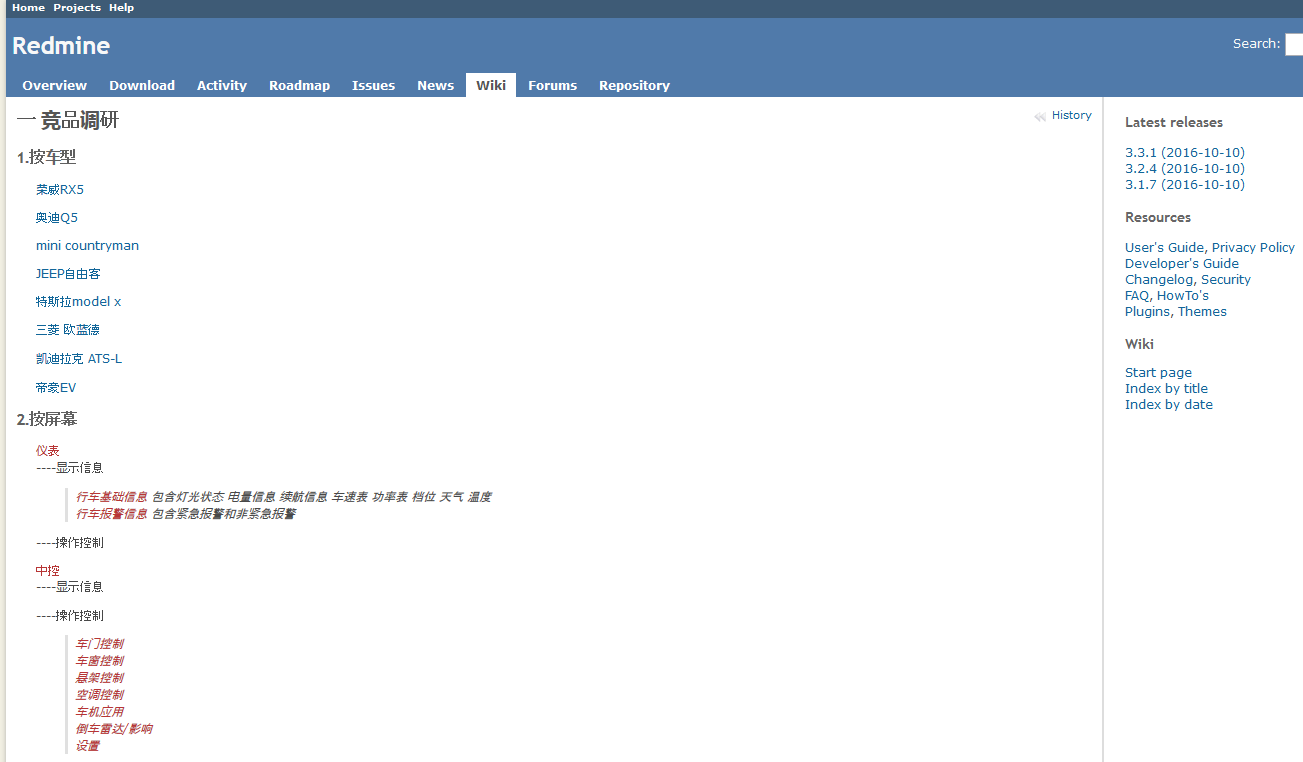Open Index by title
Image resolution: width=1303 pixels, height=762 pixels.
click(1166, 388)
